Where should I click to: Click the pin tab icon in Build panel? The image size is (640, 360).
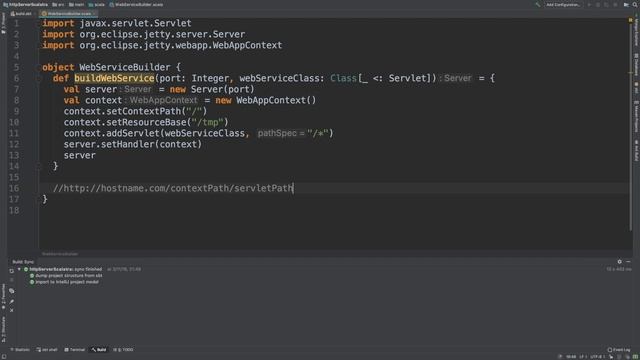point(11,301)
